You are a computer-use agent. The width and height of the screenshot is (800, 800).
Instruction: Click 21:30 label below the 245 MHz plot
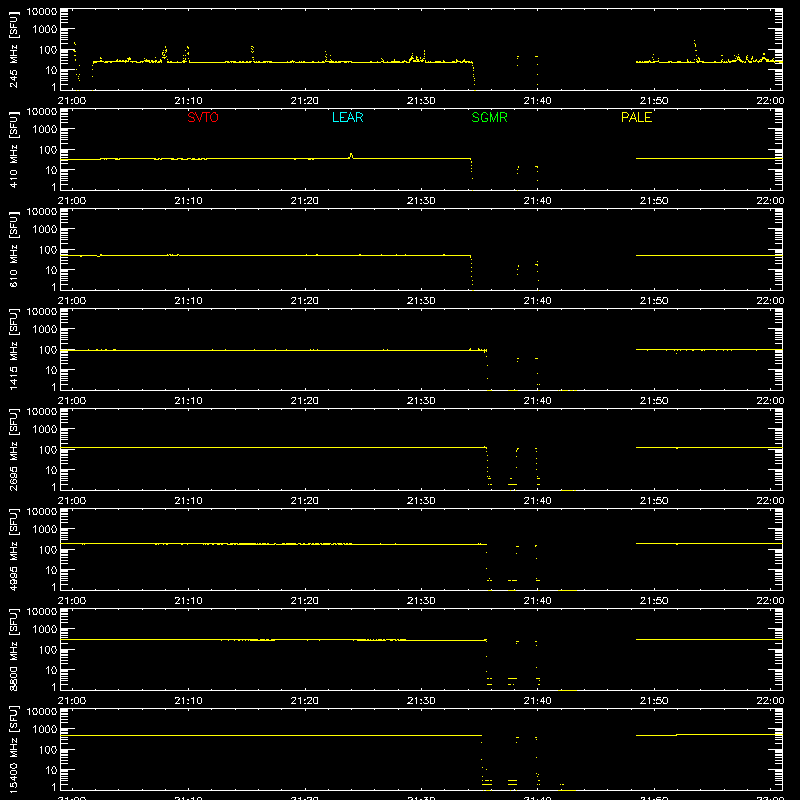(x=421, y=101)
